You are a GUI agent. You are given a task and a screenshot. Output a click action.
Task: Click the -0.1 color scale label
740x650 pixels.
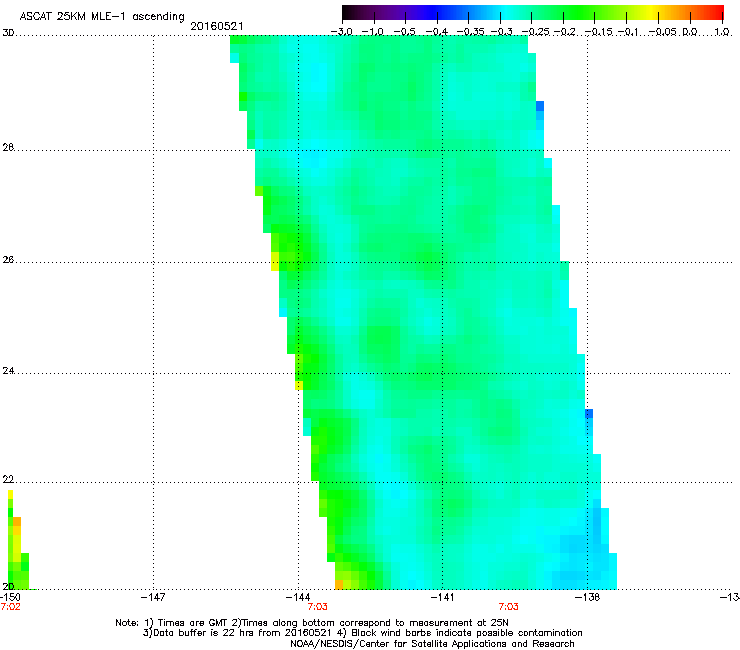pos(629,32)
